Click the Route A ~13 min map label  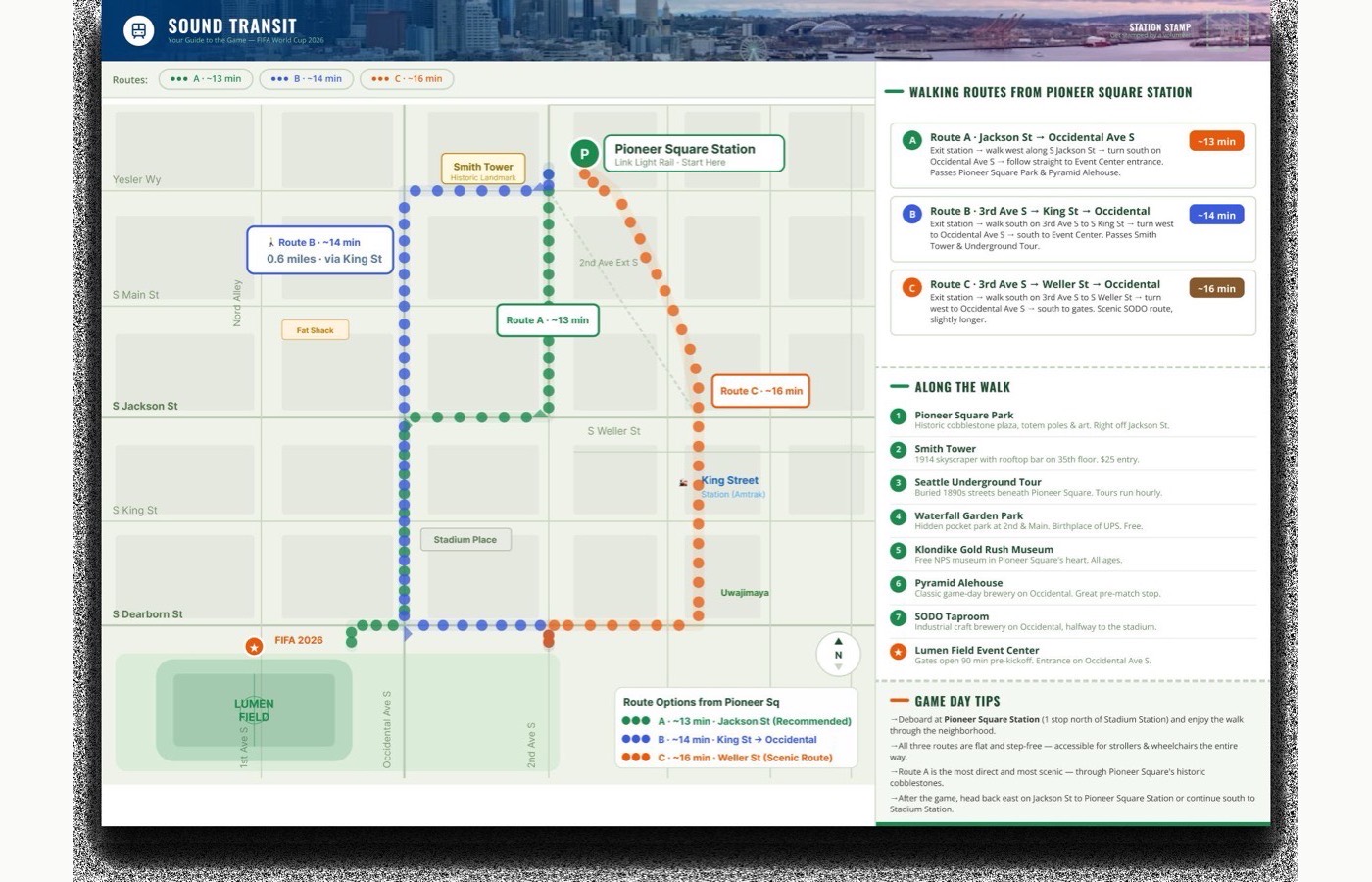coord(548,320)
